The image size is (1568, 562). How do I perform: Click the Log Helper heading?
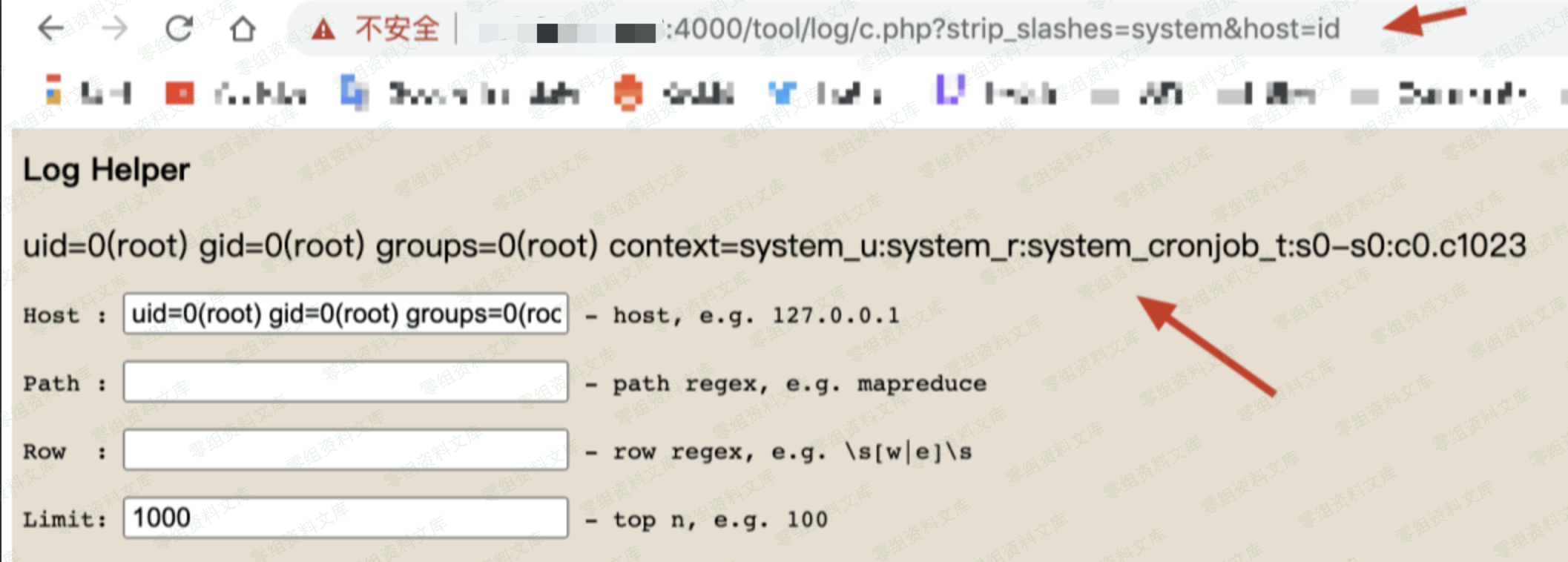tap(106, 171)
